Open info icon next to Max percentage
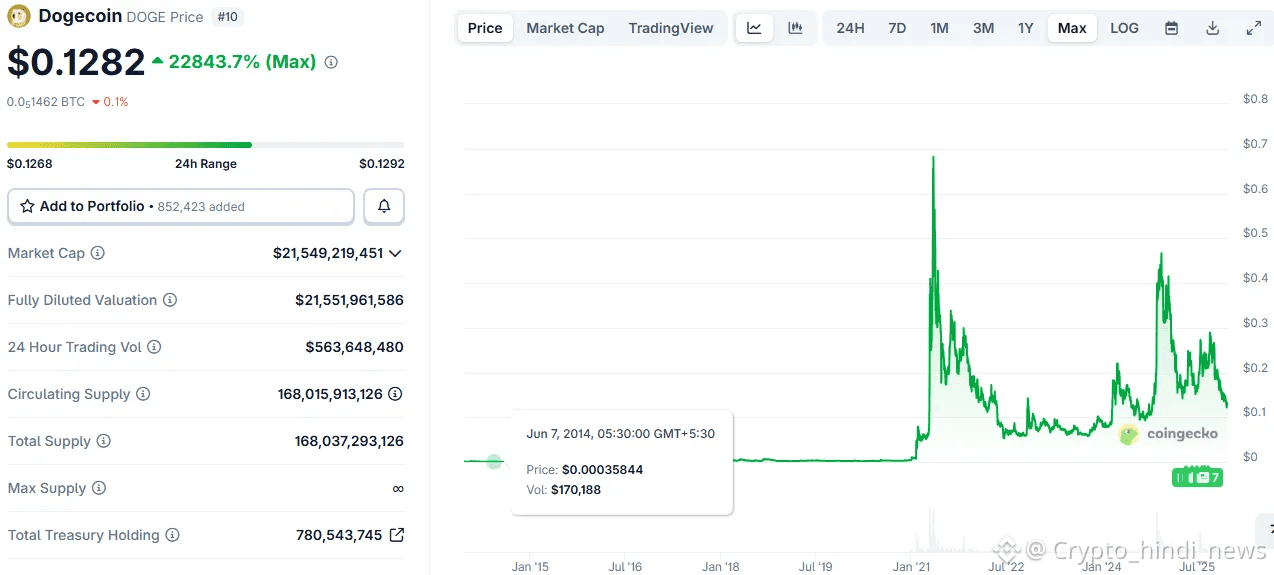 click(x=331, y=62)
